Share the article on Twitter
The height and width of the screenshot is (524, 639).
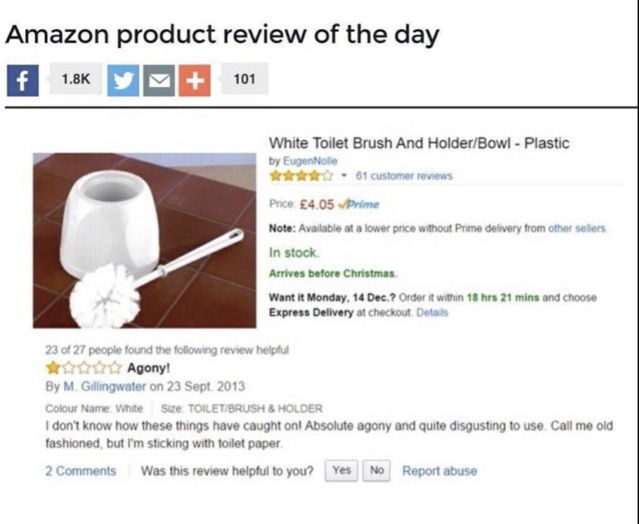point(123,77)
